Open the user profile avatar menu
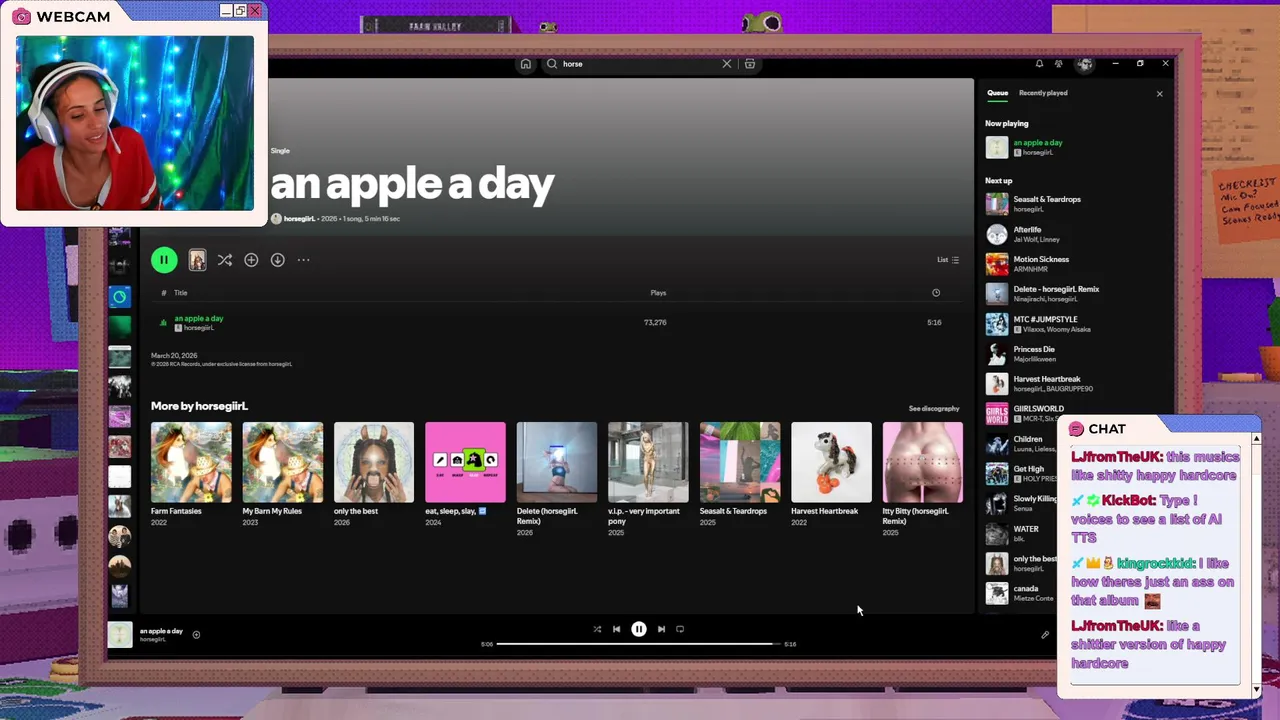1280x720 pixels. coord(1084,64)
